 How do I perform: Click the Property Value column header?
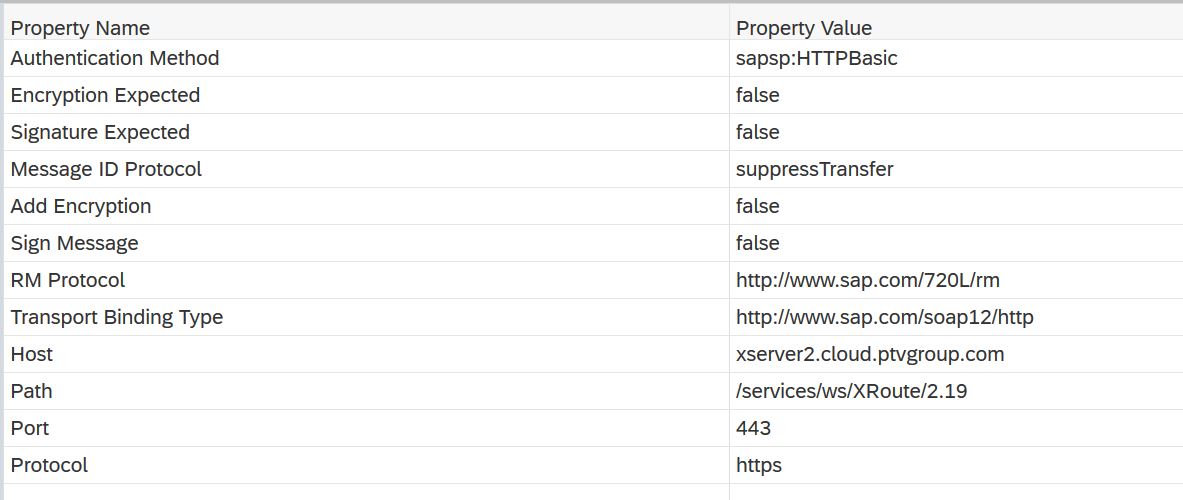click(x=804, y=28)
